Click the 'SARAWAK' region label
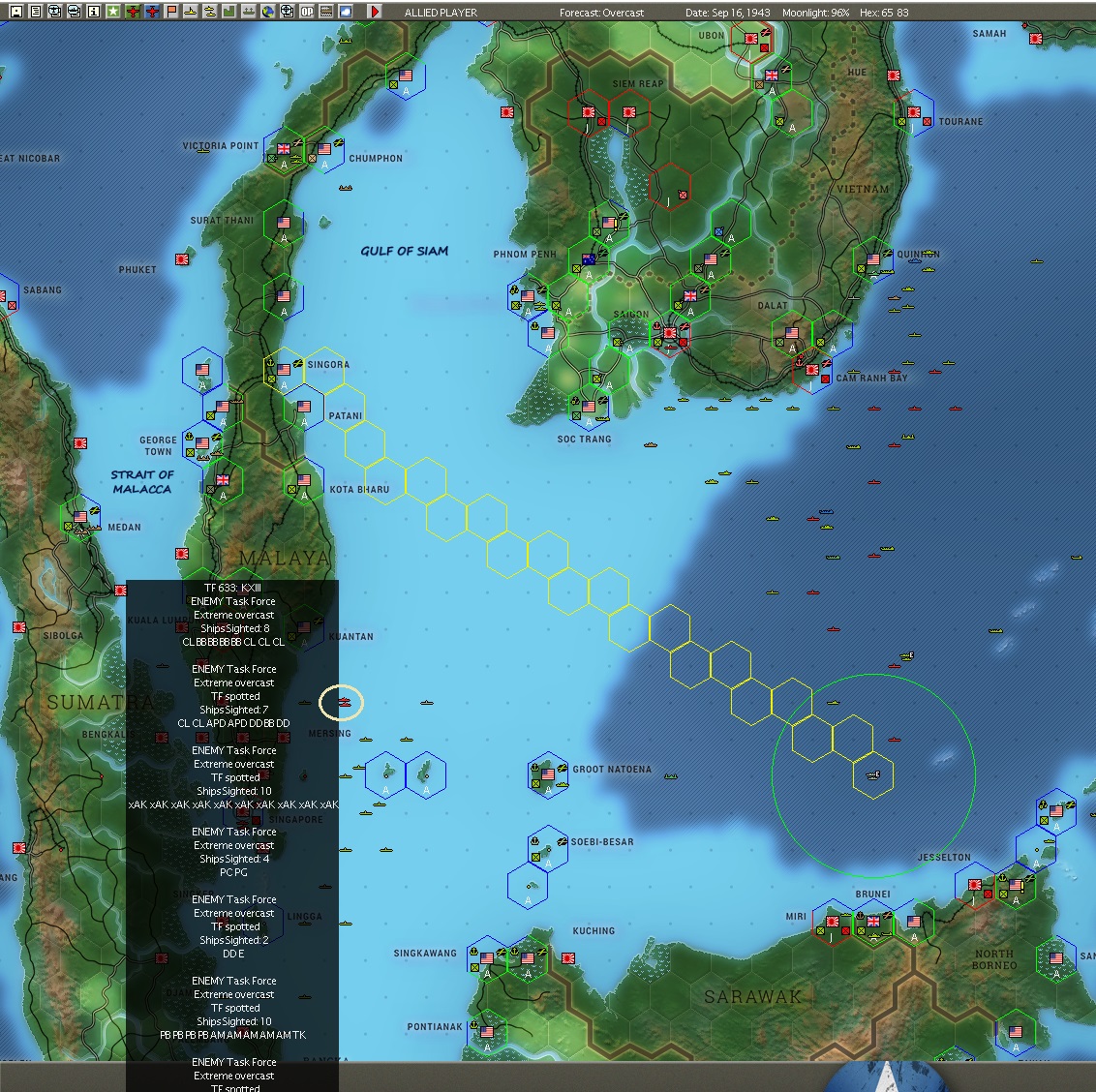 tap(752, 996)
